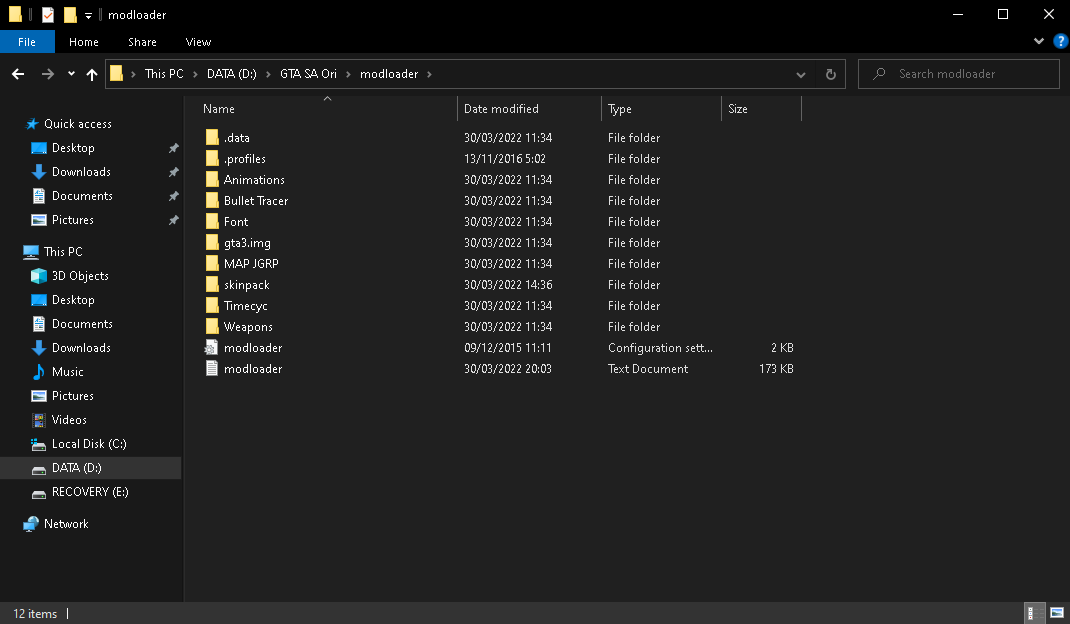Open Local Disk (C:) drive

tap(89, 444)
